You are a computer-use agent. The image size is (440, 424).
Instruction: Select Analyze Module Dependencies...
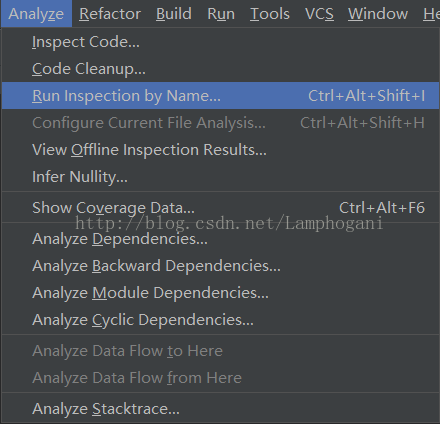(220, 293)
